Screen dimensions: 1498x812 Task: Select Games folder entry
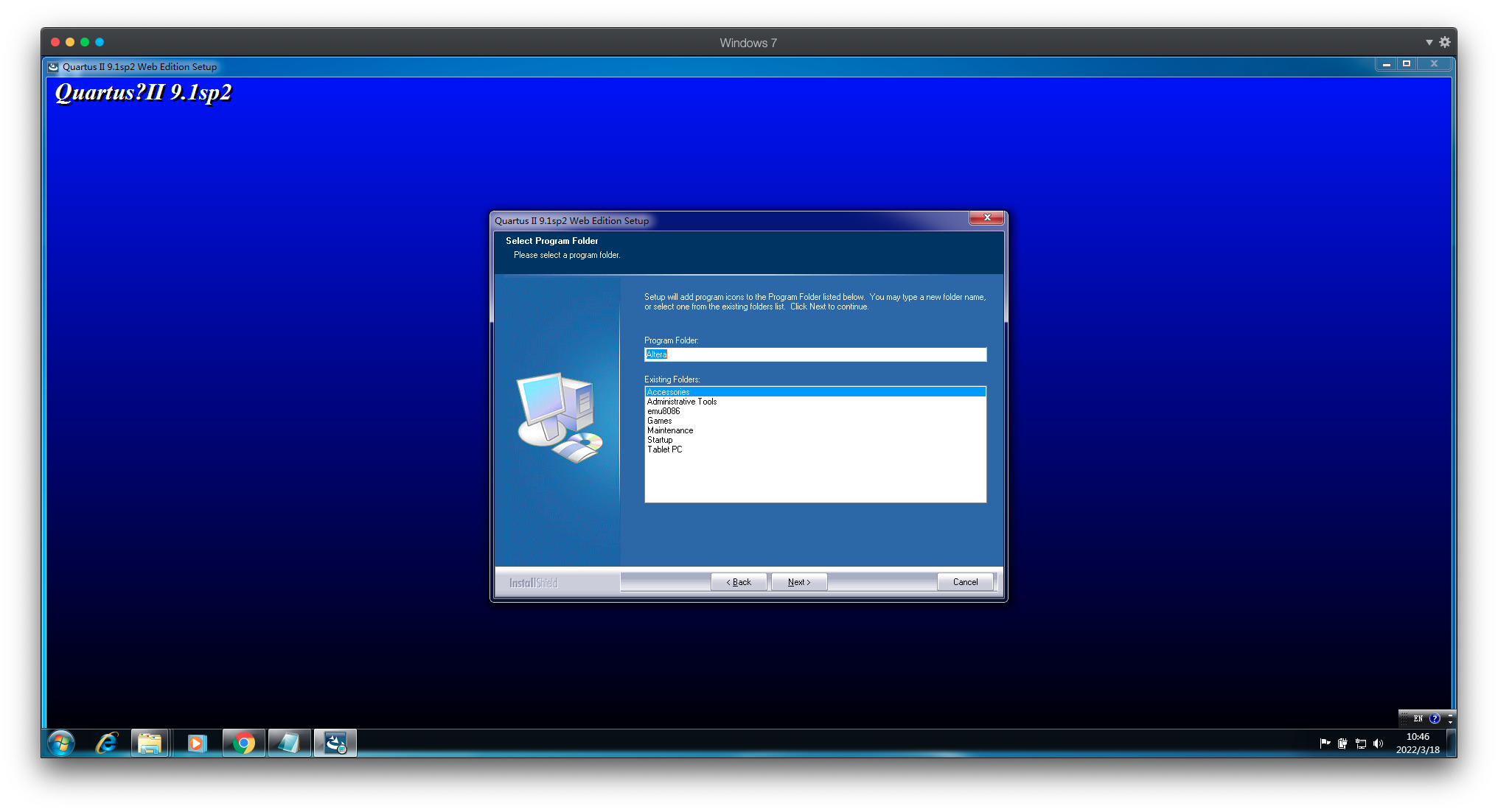click(815, 421)
